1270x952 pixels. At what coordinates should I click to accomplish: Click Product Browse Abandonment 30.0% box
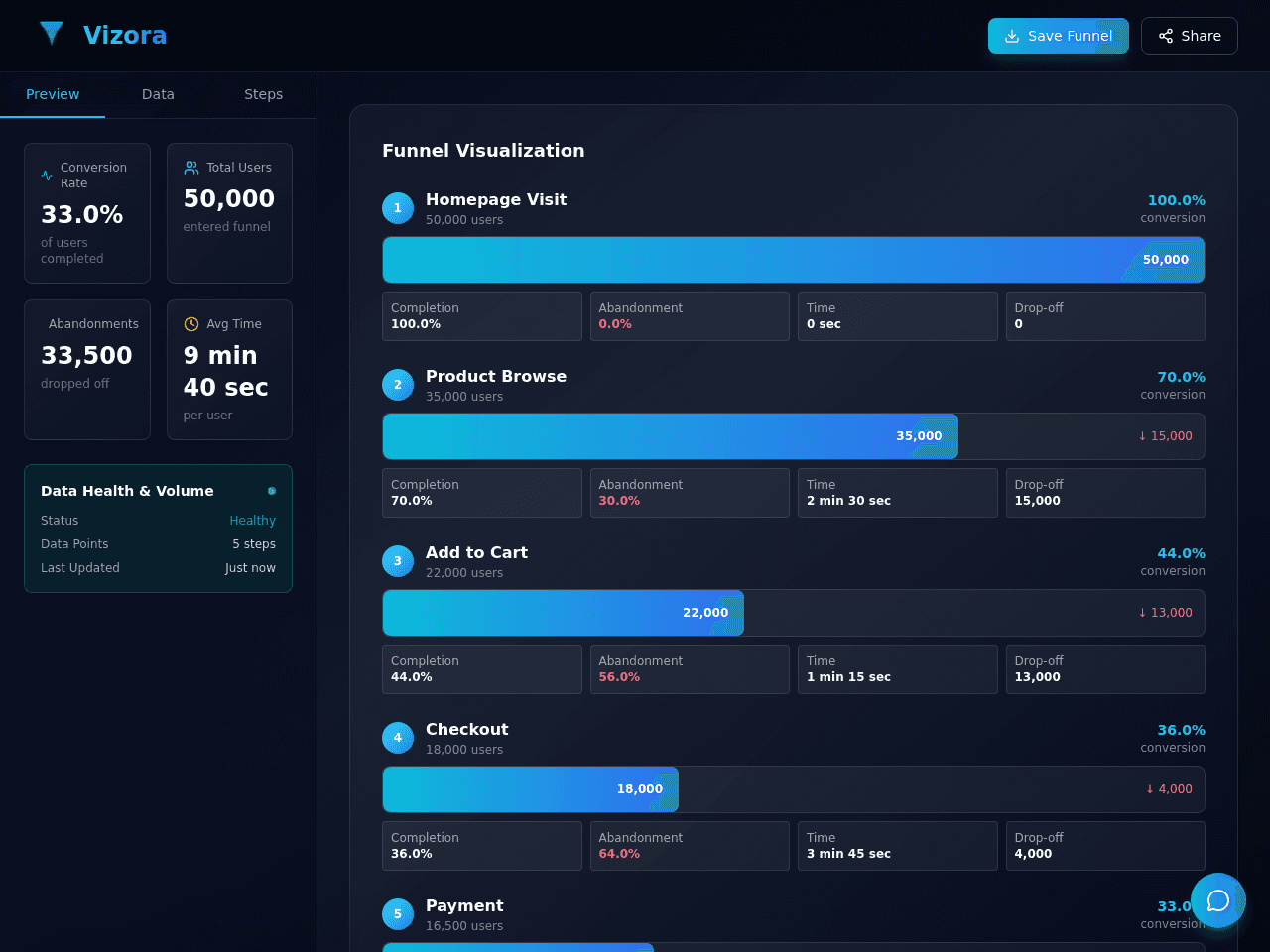(690, 493)
